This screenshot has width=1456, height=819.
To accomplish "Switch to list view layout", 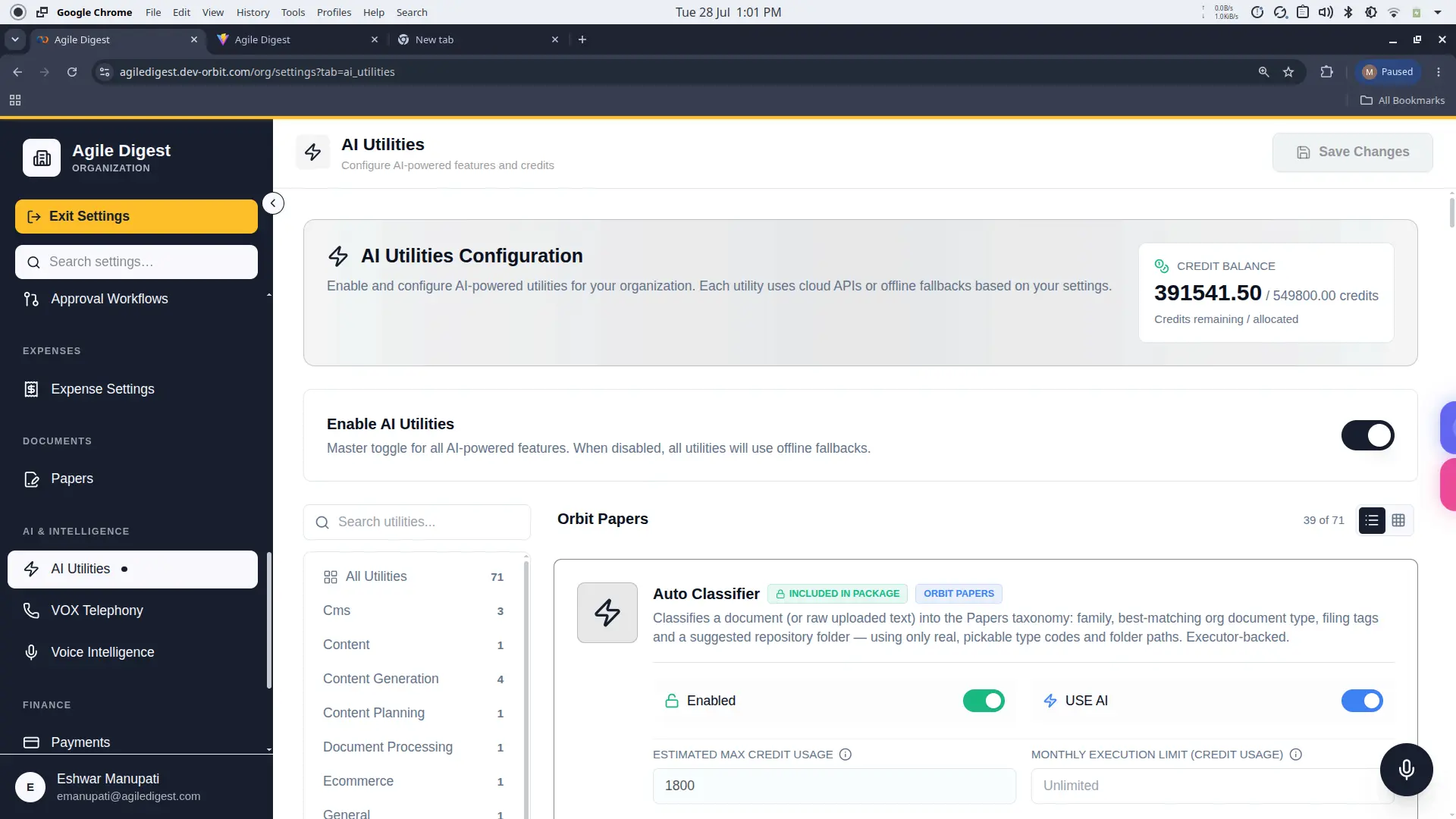I will coord(1371,520).
